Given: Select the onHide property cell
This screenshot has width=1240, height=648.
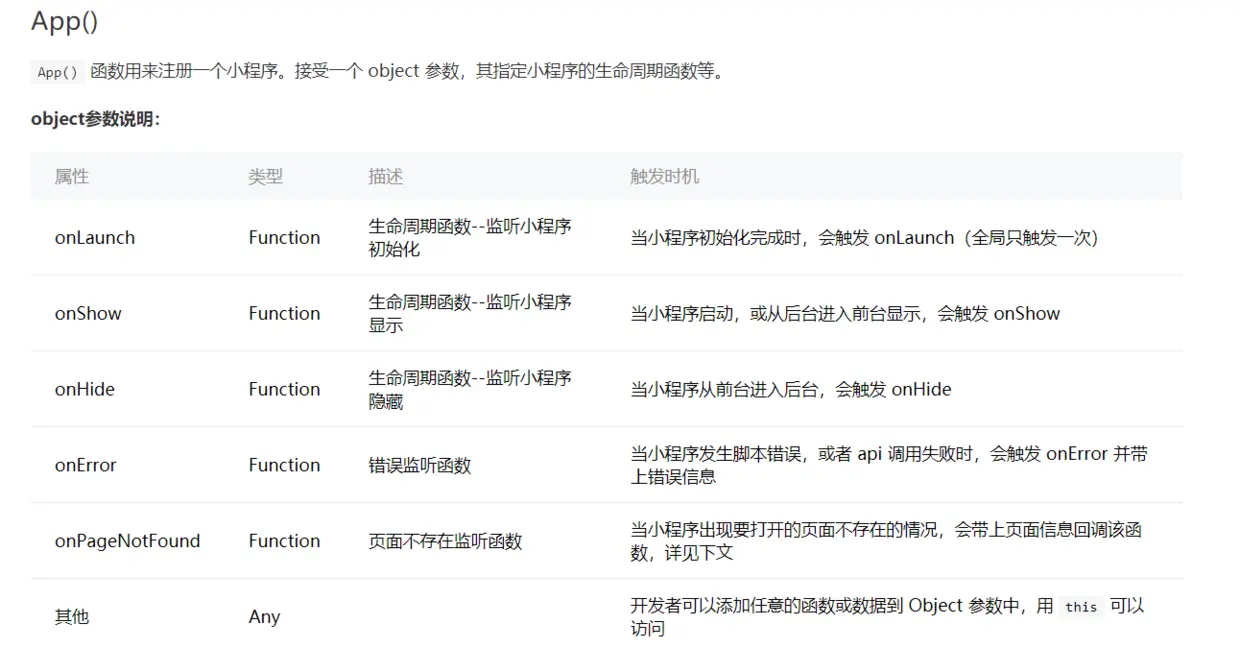Looking at the screenshot, I should pos(85,390).
